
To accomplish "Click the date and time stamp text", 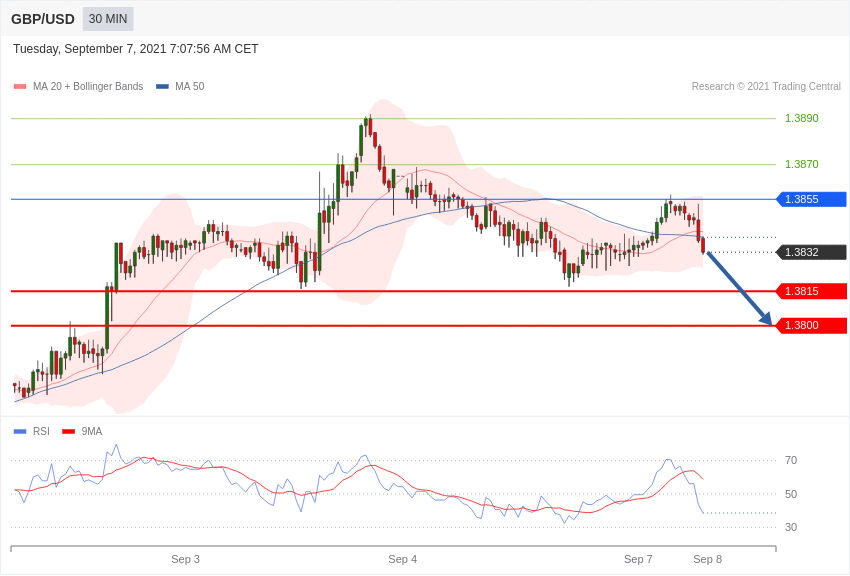I will [x=136, y=49].
